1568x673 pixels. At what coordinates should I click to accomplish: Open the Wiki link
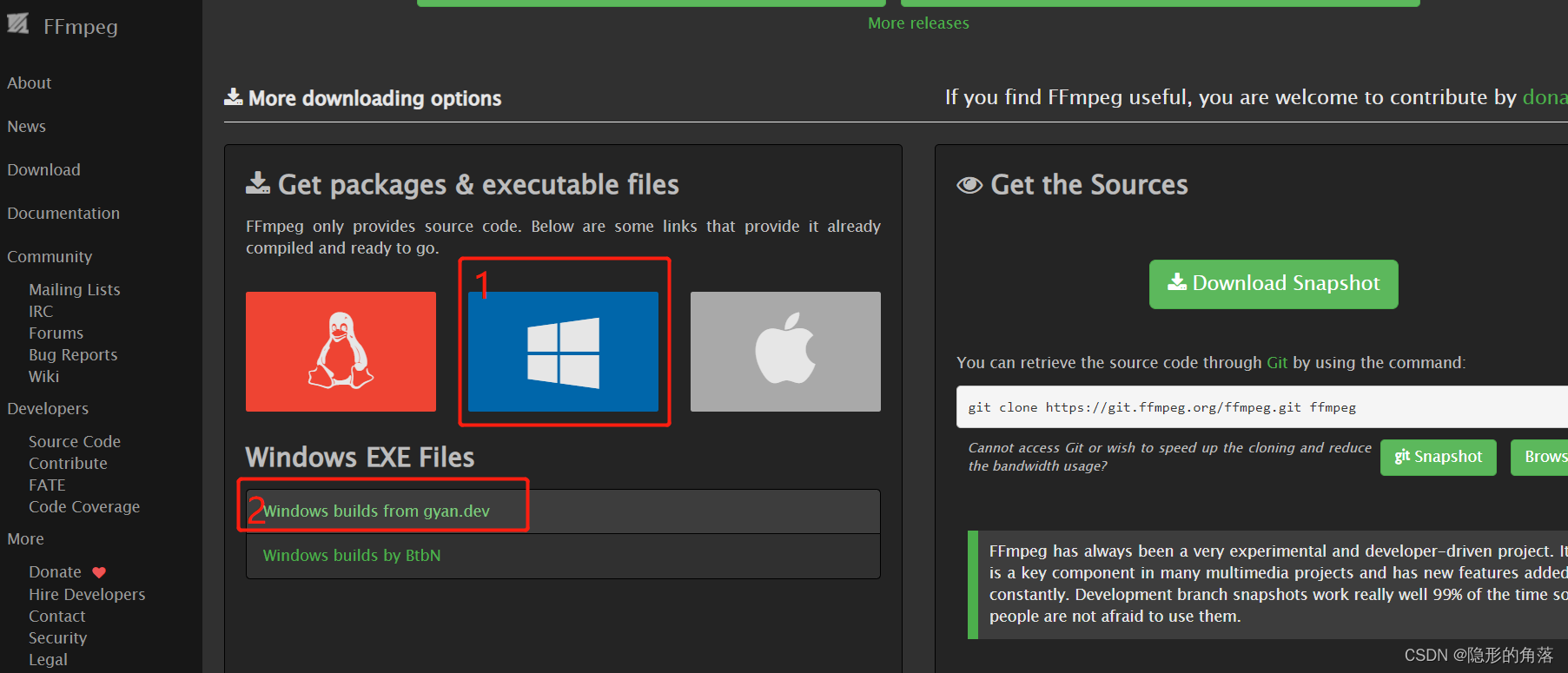click(44, 376)
